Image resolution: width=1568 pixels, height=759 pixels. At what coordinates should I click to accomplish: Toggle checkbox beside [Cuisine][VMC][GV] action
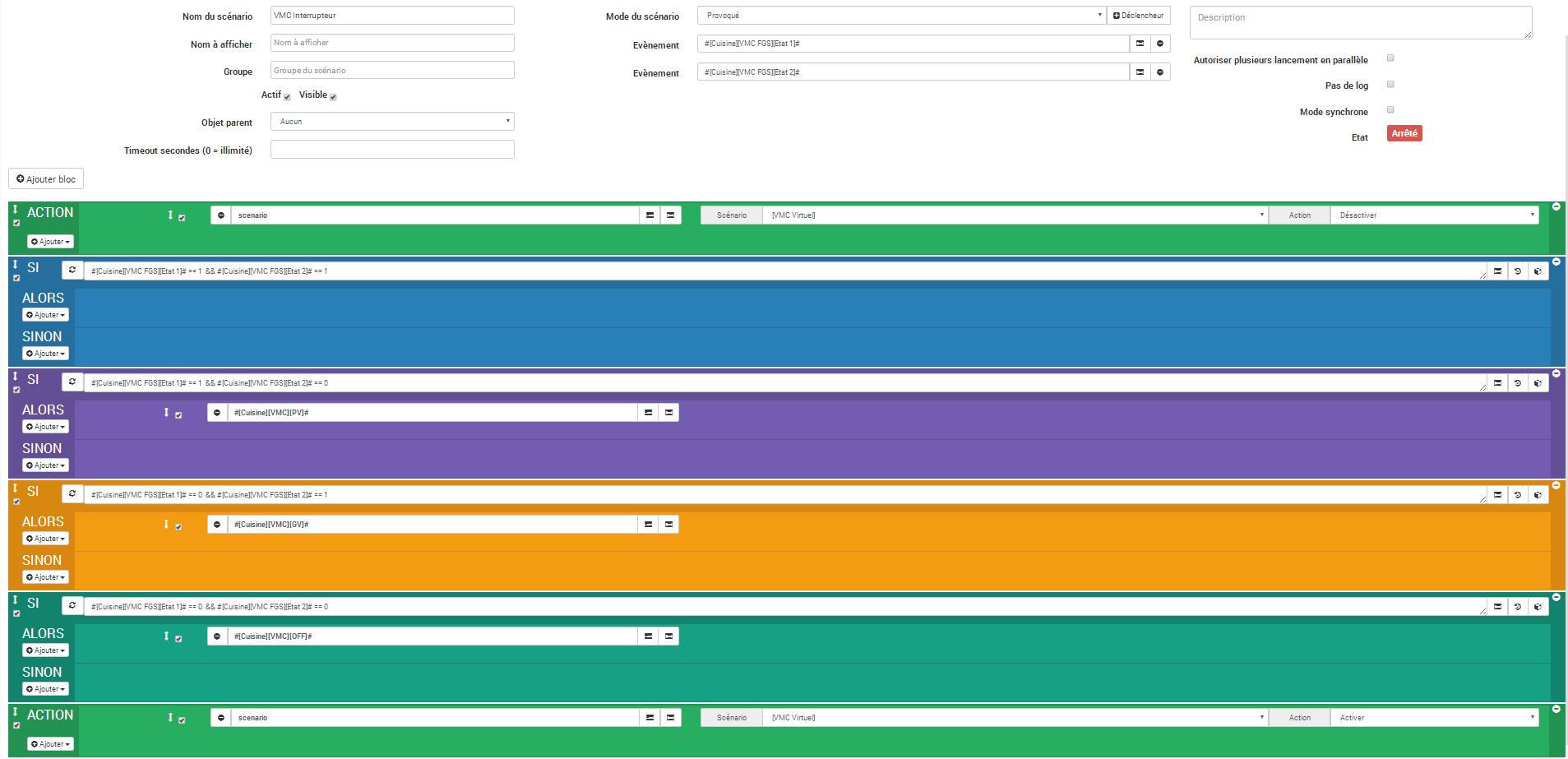178,527
